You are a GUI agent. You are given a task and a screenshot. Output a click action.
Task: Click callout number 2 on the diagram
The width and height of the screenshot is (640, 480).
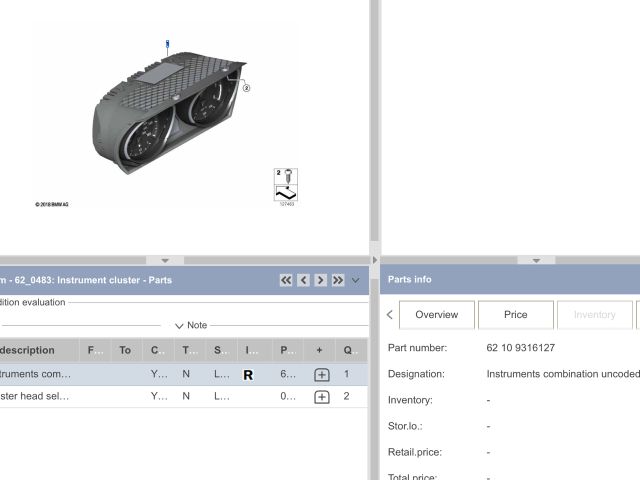246,88
